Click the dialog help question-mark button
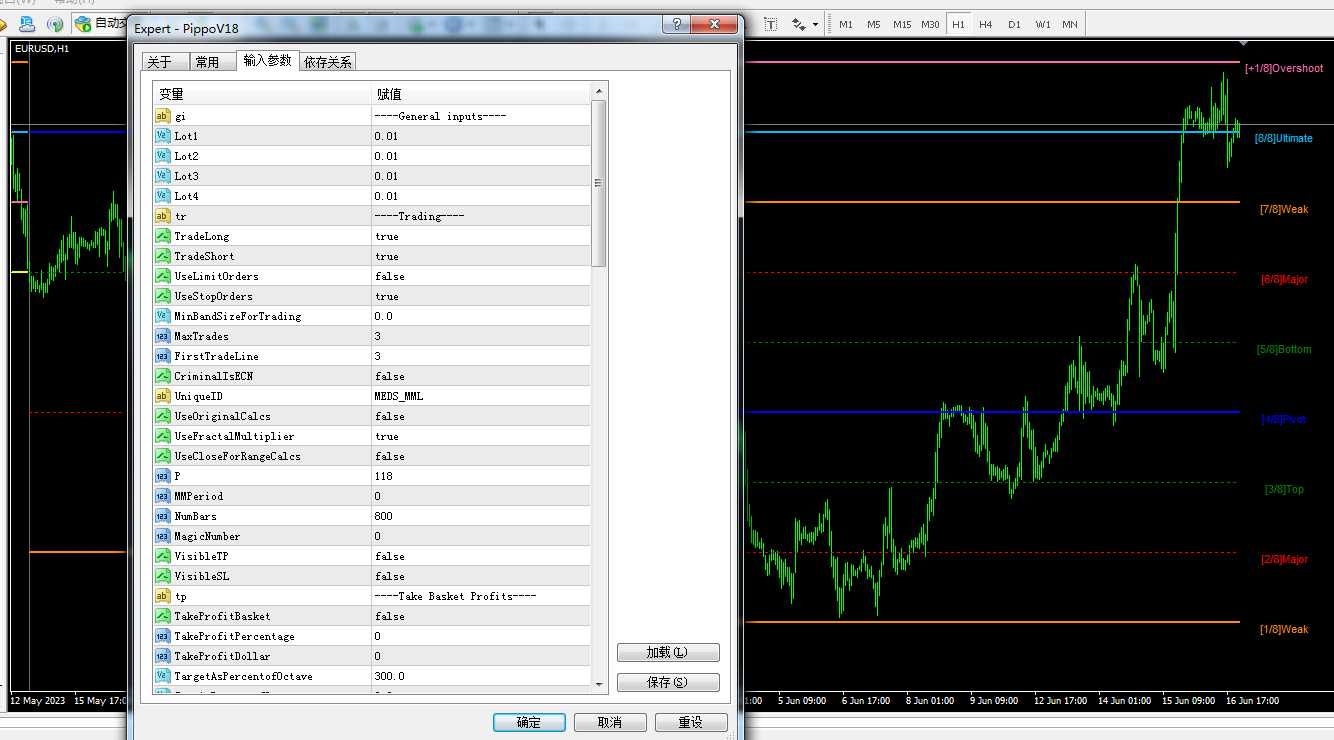Image resolution: width=1334 pixels, height=740 pixels. [x=675, y=26]
